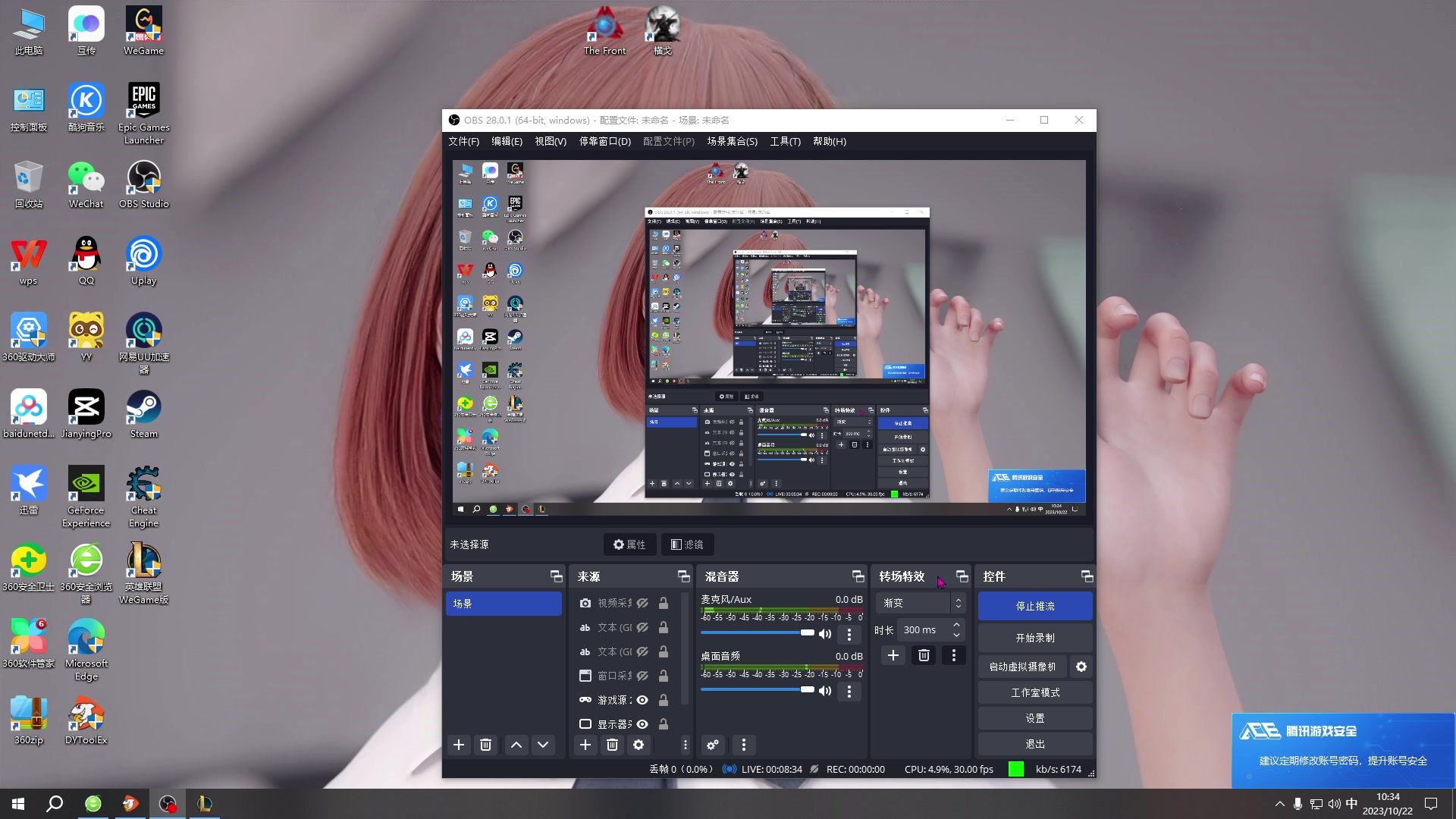Open the 帮助(H) menu
This screenshot has width=1456, height=819.
(830, 141)
